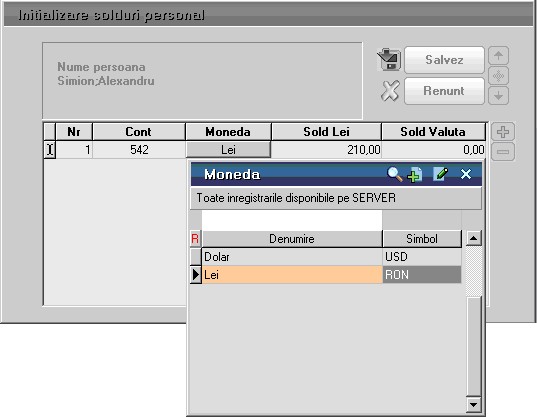Image resolution: width=537 pixels, height=417 pixels.
Task: Click the down arrow navigation button
Action: point(498,96)
